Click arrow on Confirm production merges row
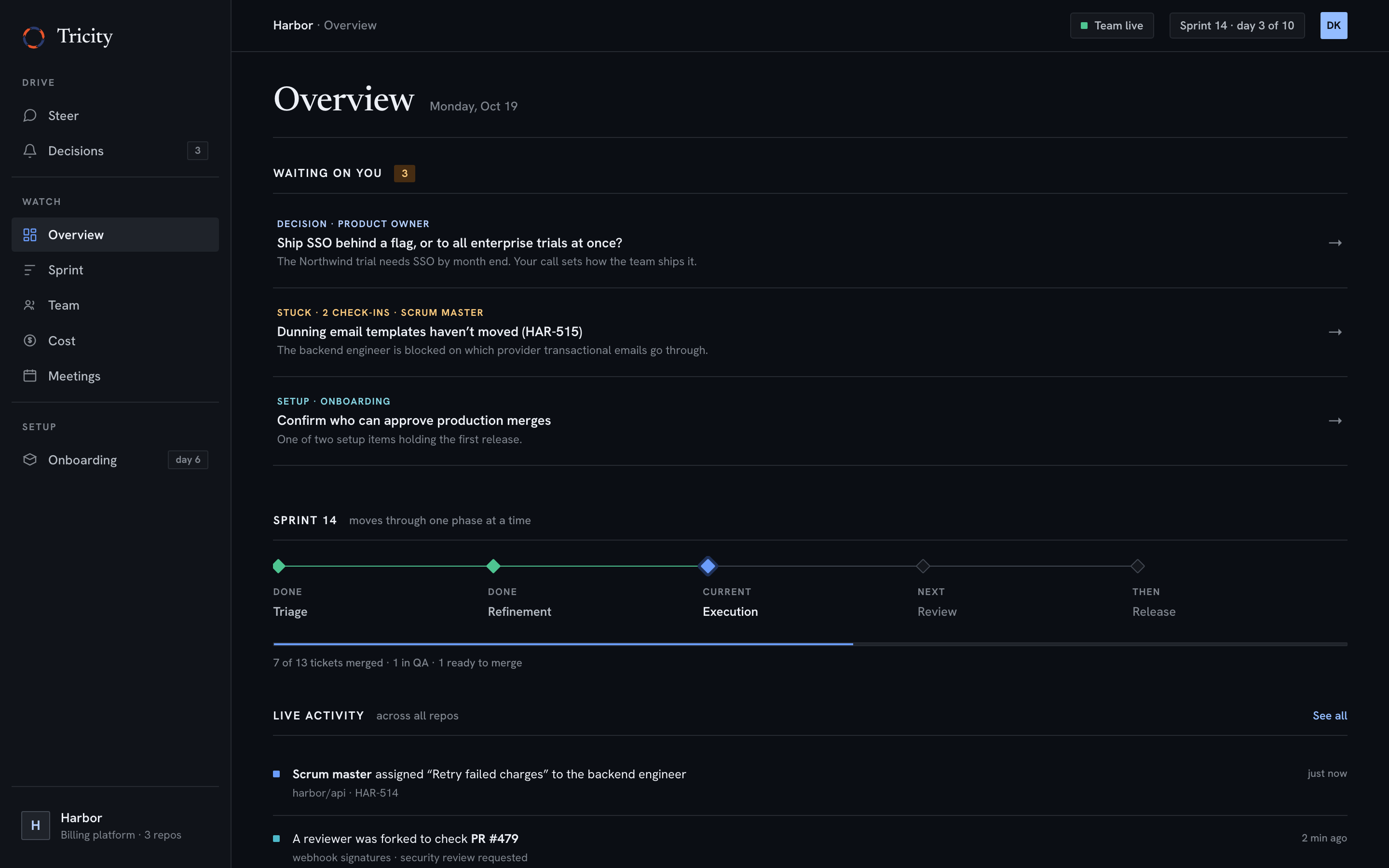The image size is (1389, 868). coord(1335,421)
